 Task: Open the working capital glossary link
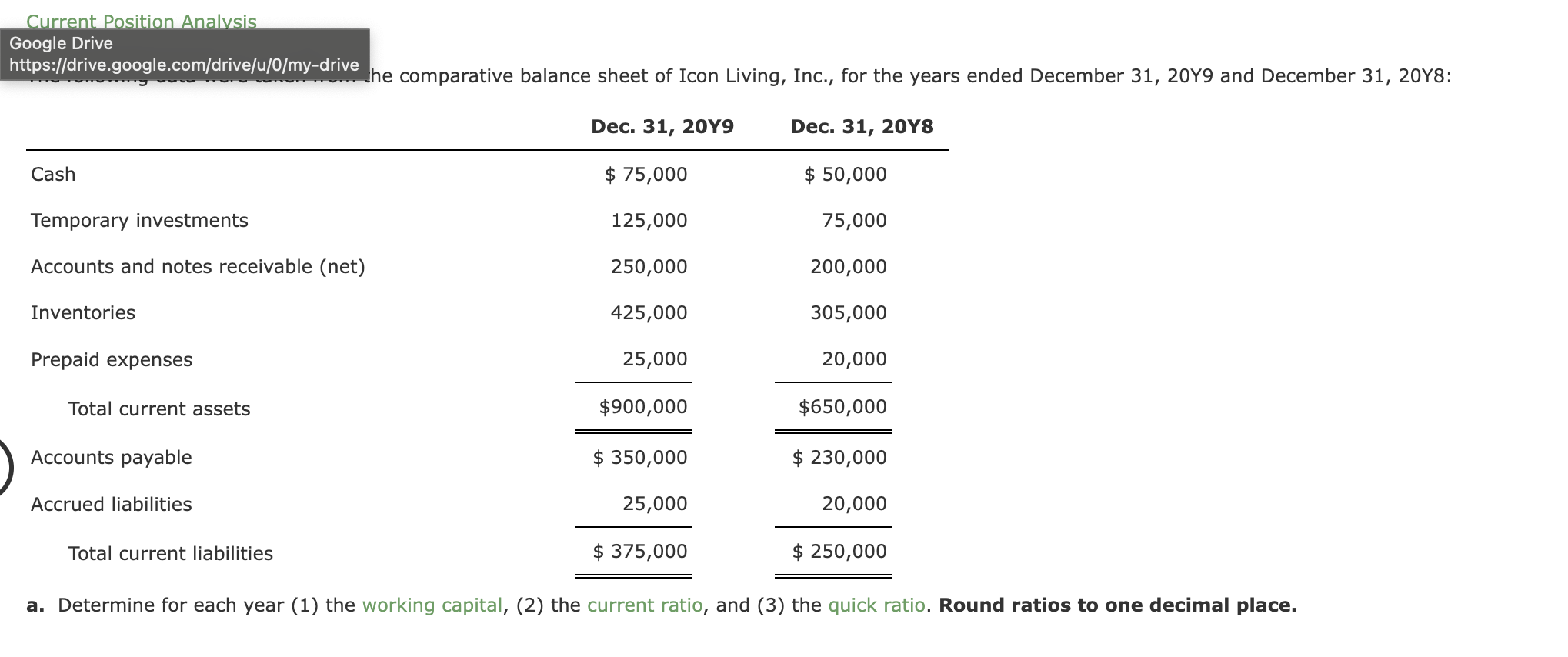[x=432, y=605]
